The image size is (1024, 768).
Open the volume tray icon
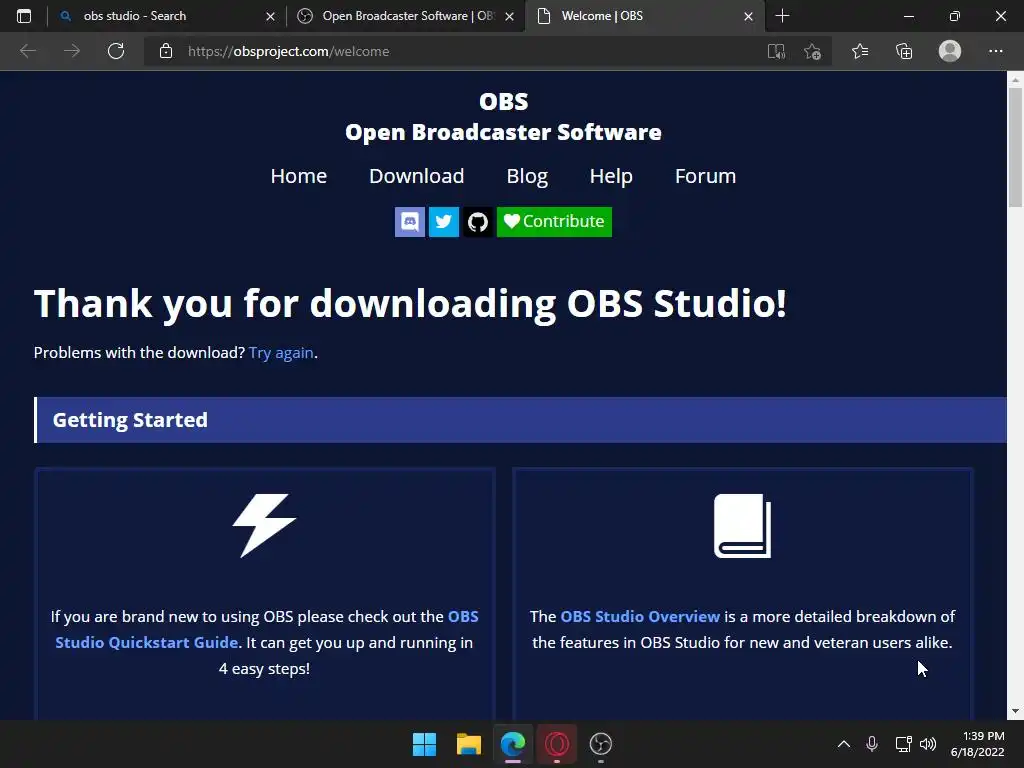(x=927, y=744)
